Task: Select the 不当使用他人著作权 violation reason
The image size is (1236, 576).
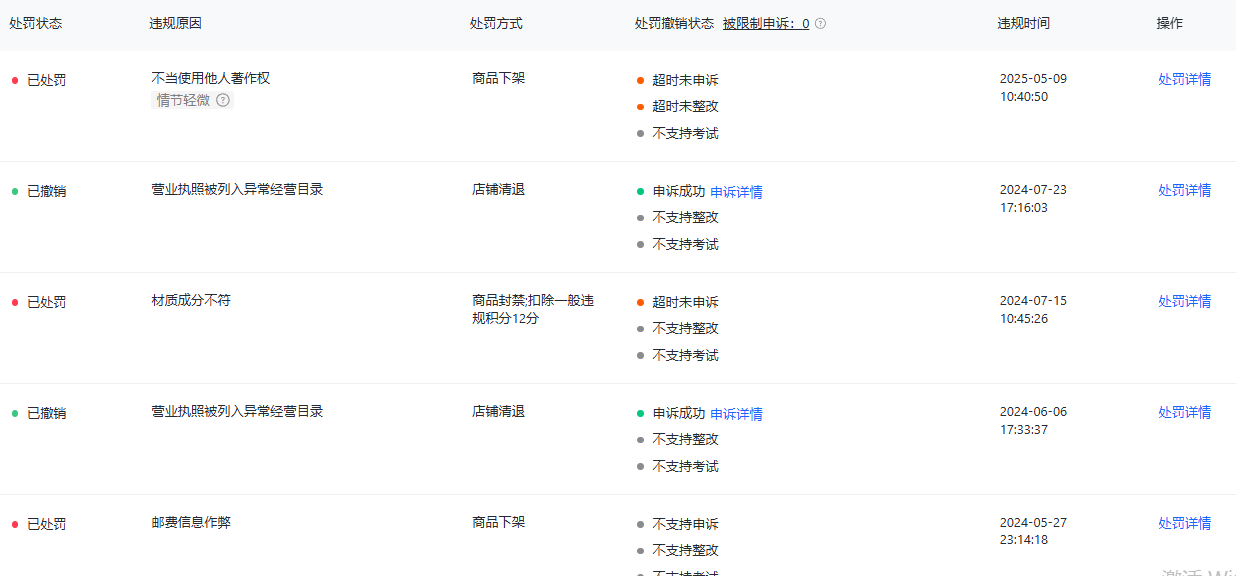Action: [x=211, y=78]
